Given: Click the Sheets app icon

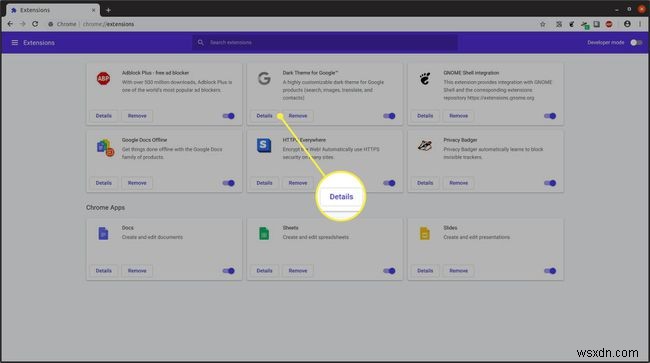Looking at the screenshot, I should tap(264, 233).
